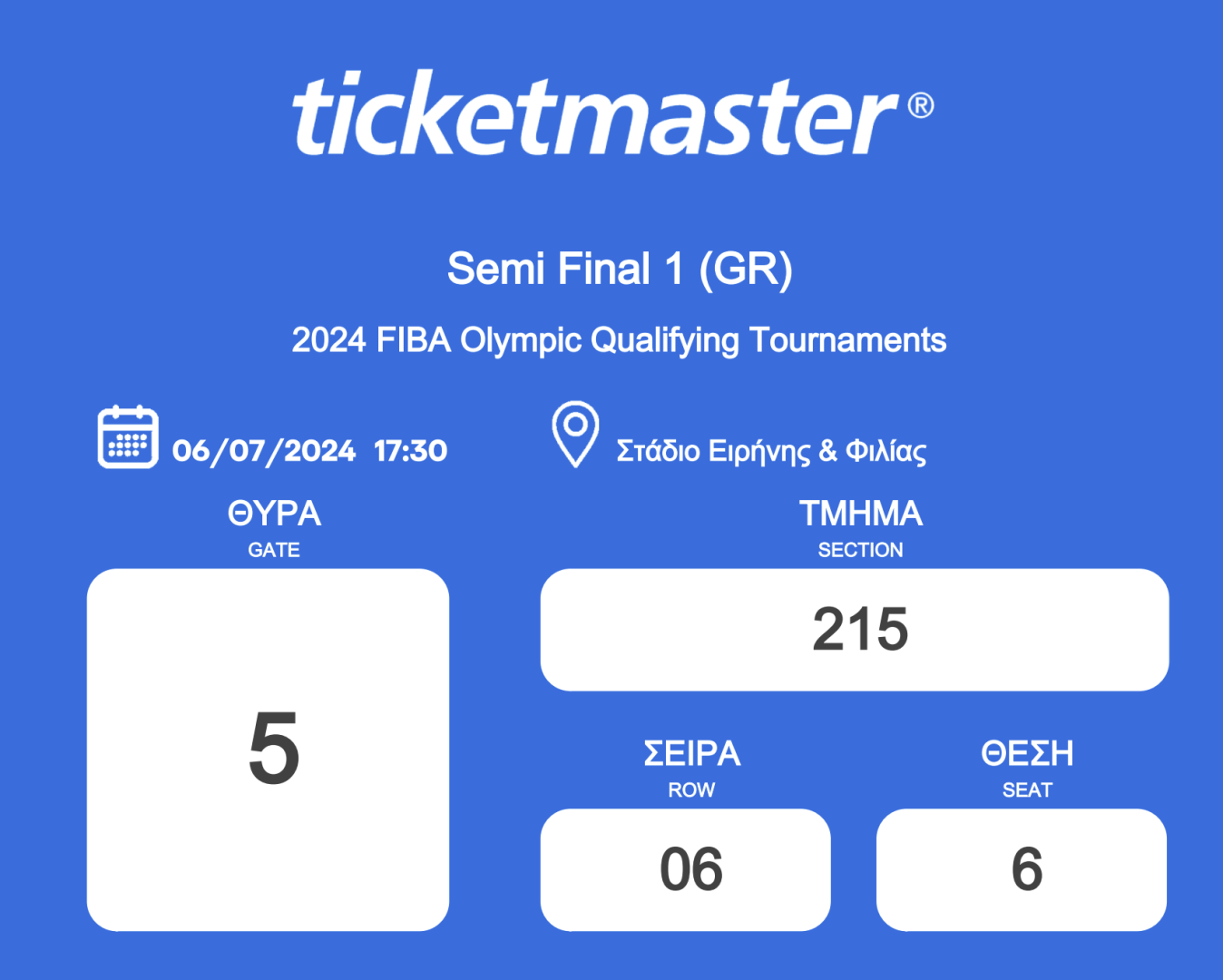This screenshot has height=980, width=1223.
Task: Open the venue Στάδιο Ειρήνης & Φιλίας
Action: (x=771, y=451)
